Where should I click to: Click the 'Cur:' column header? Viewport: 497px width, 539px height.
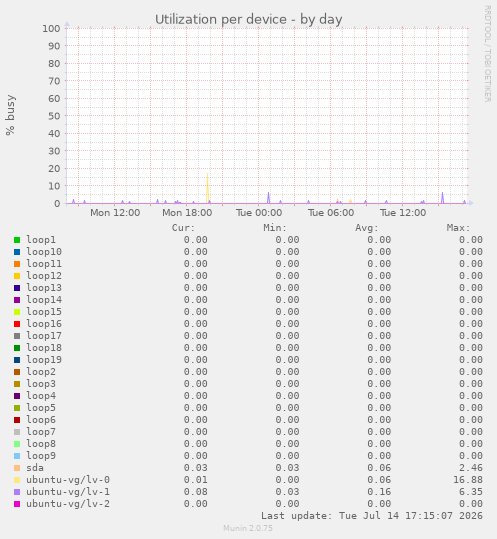[183, 228]
